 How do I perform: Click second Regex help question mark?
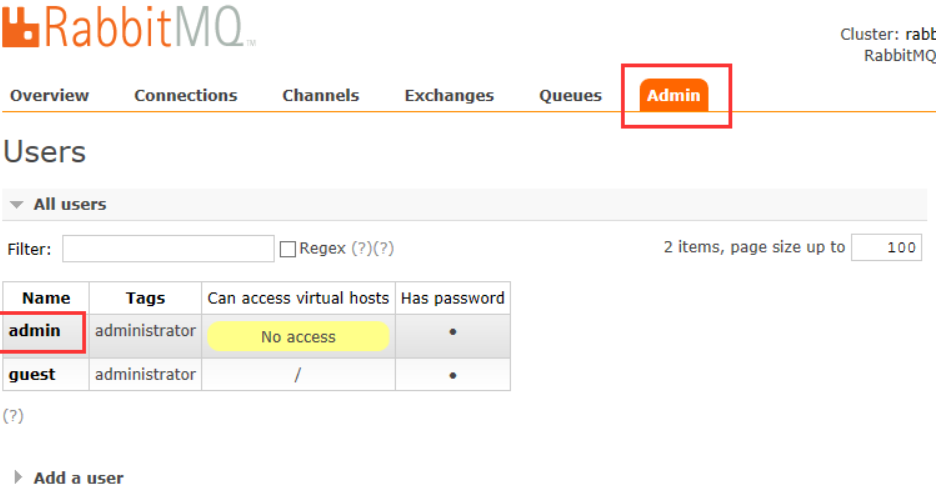click(384, 249)
